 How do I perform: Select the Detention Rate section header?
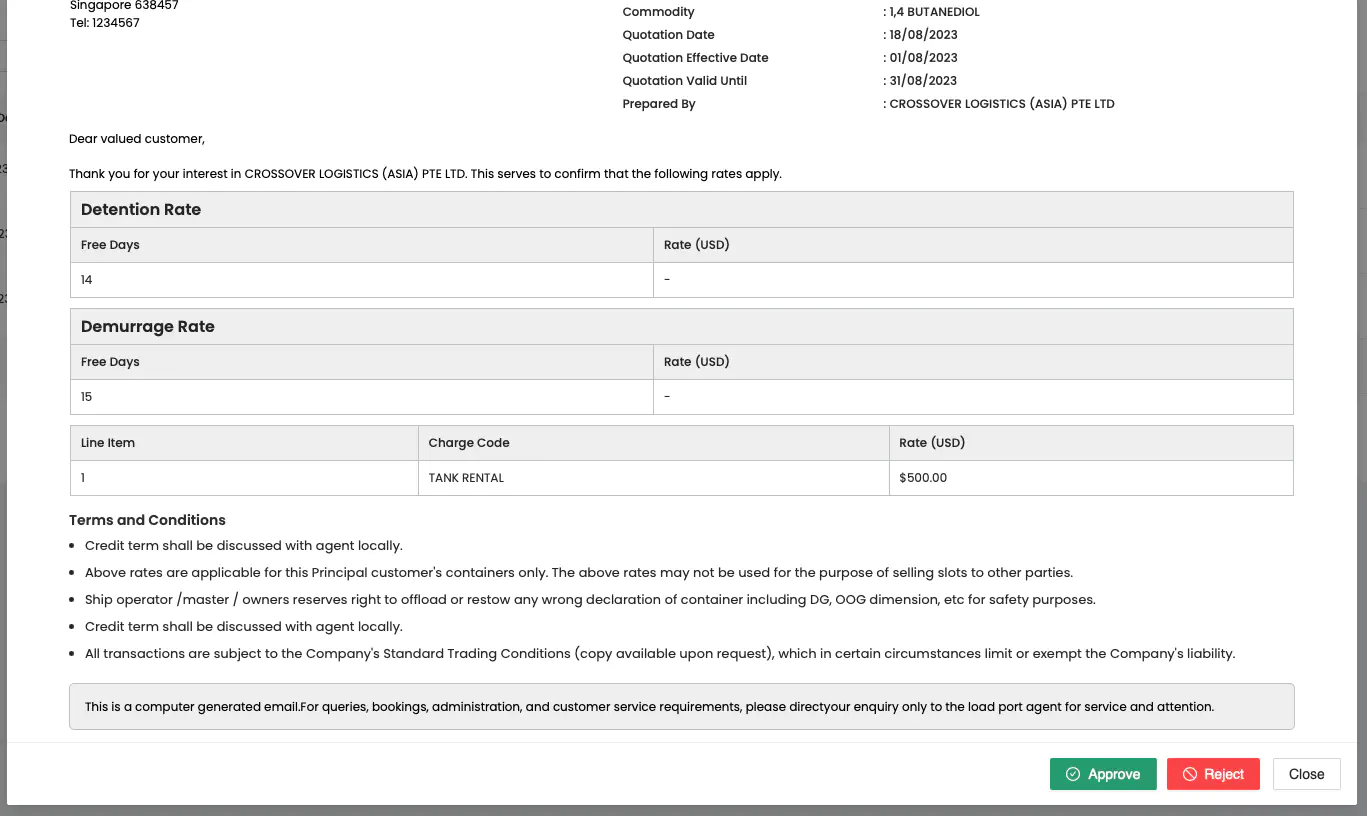pos(141,210)
